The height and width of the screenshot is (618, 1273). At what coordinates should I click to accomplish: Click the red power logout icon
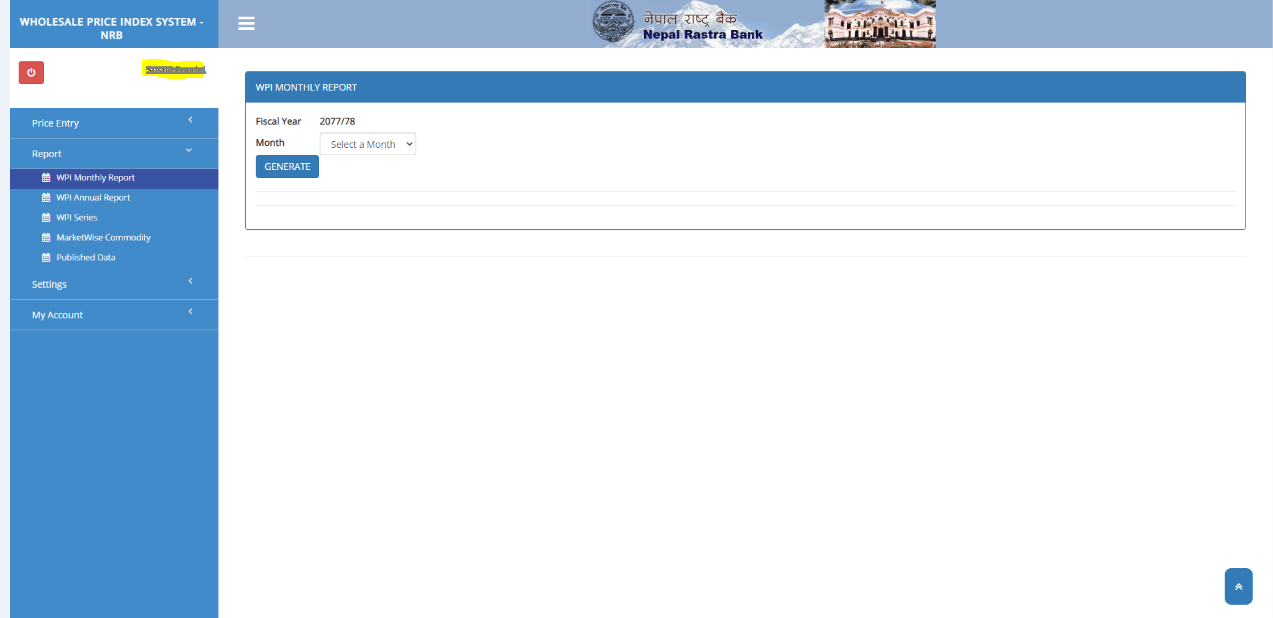tap(31, 72)
